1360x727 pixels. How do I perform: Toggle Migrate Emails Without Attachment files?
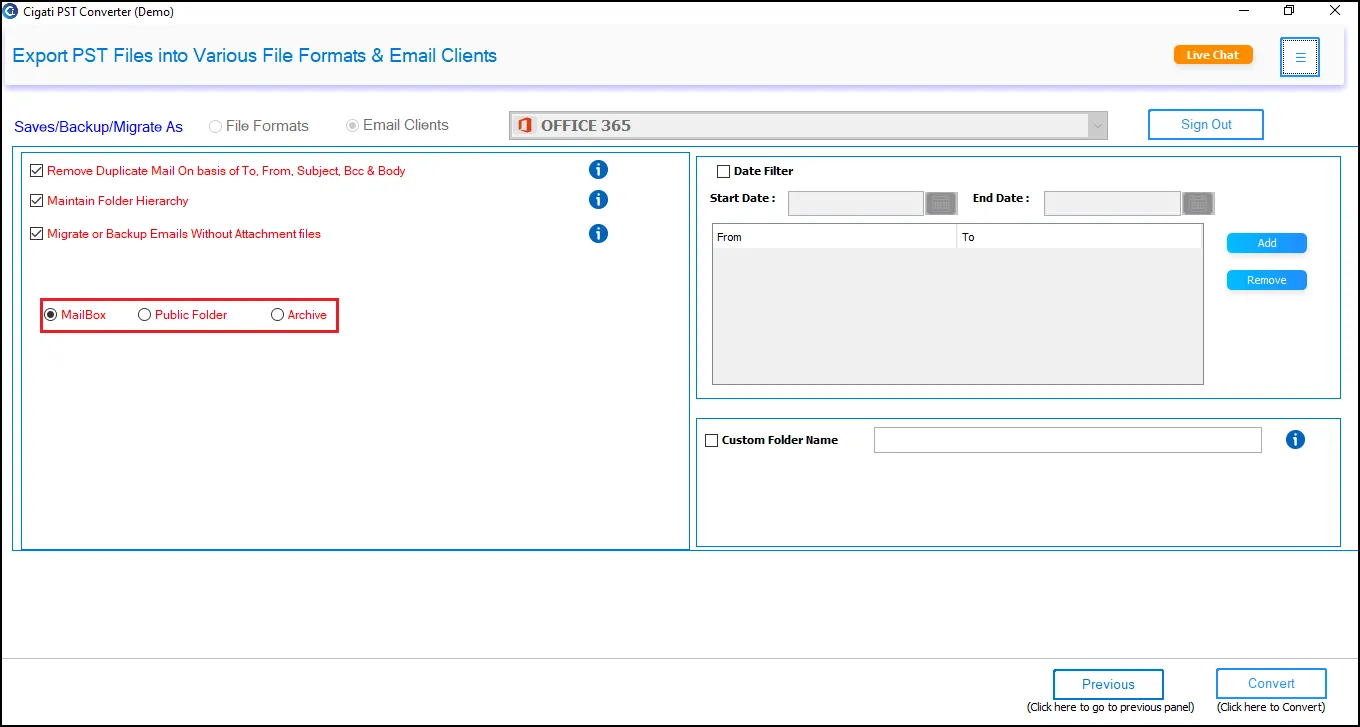[37, 234]
